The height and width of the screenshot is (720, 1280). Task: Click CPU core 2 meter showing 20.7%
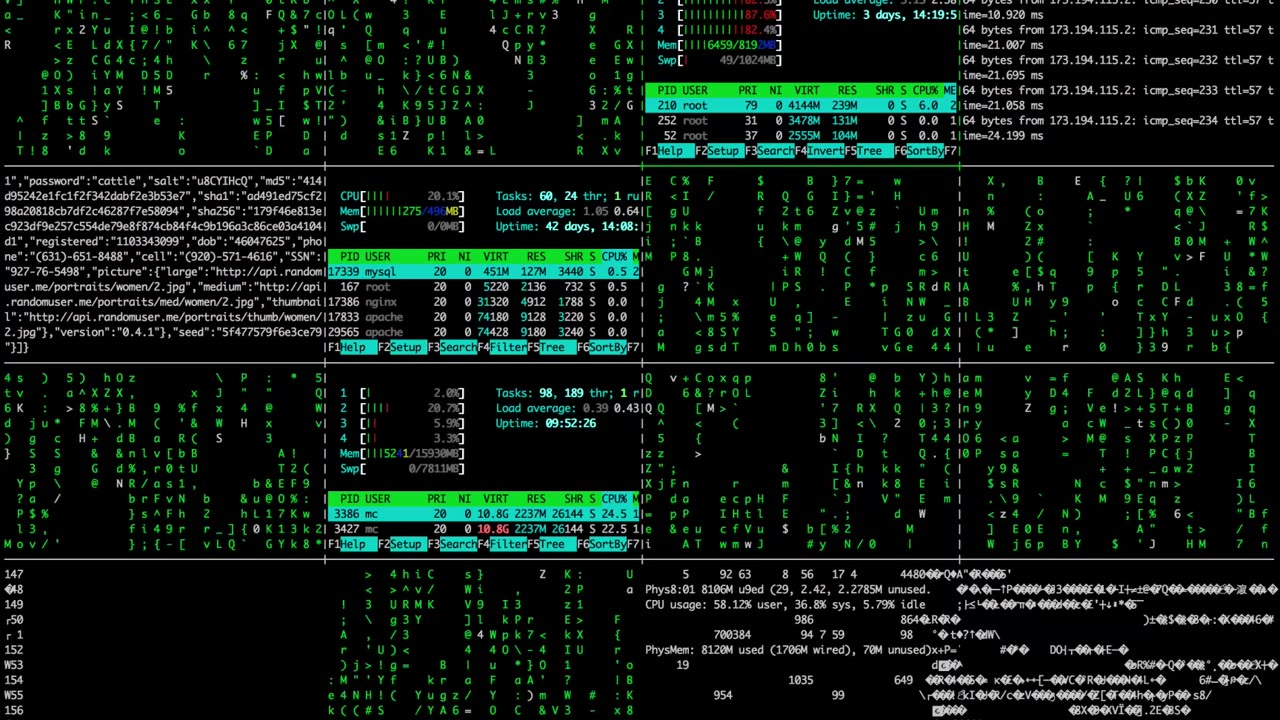pyautogui.click(x=402, y=408)
